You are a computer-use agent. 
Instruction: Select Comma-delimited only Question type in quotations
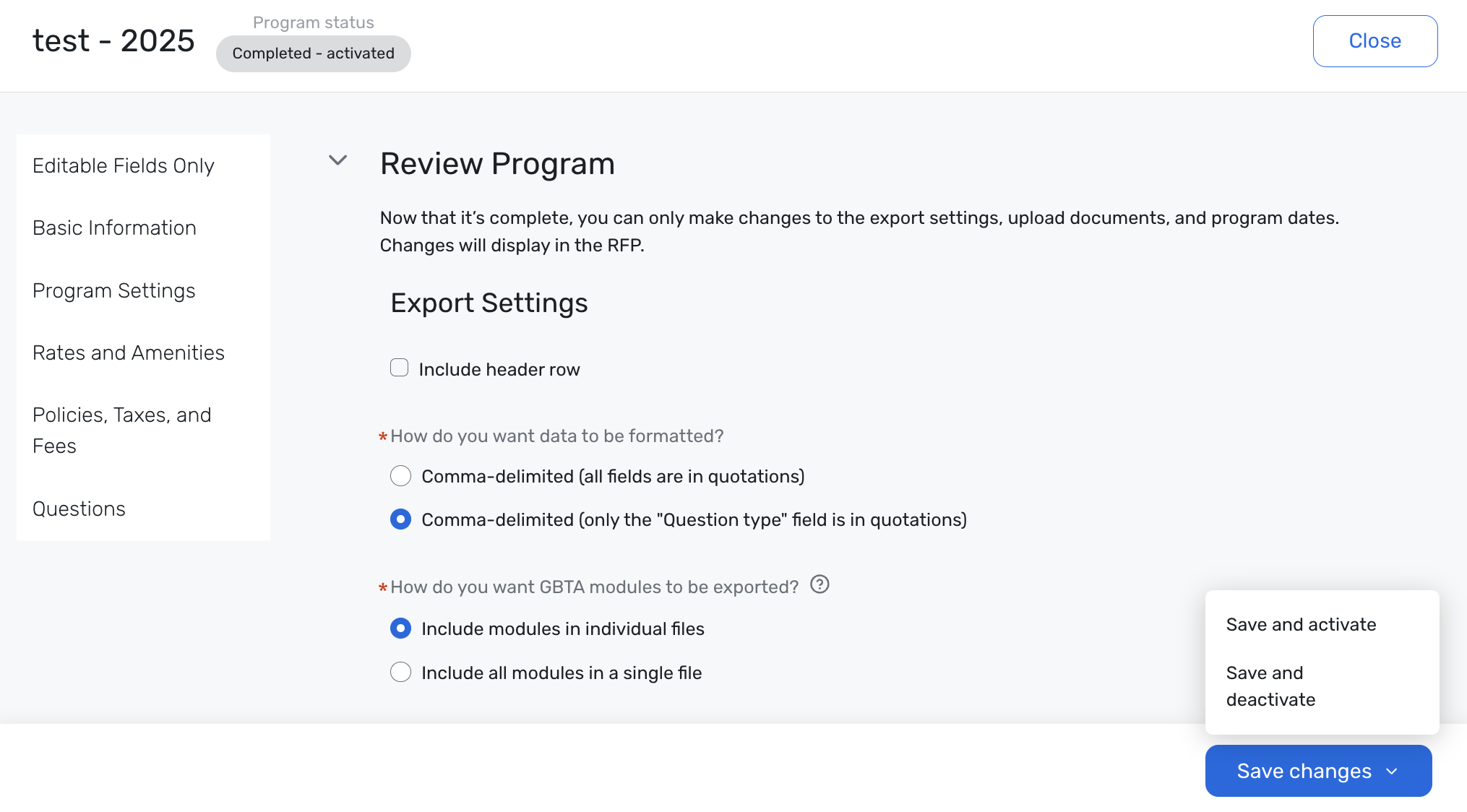[401, 519]
